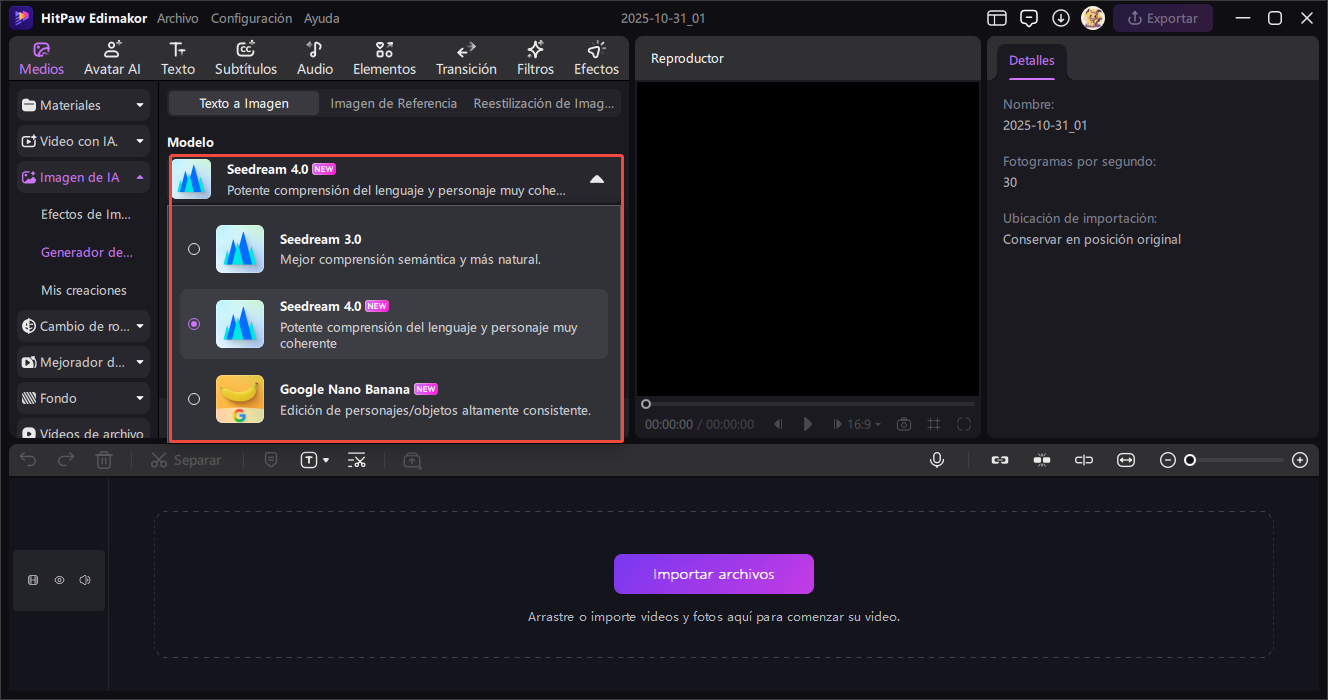Click the timeline zoom slider

click(x=1236, y=460)
